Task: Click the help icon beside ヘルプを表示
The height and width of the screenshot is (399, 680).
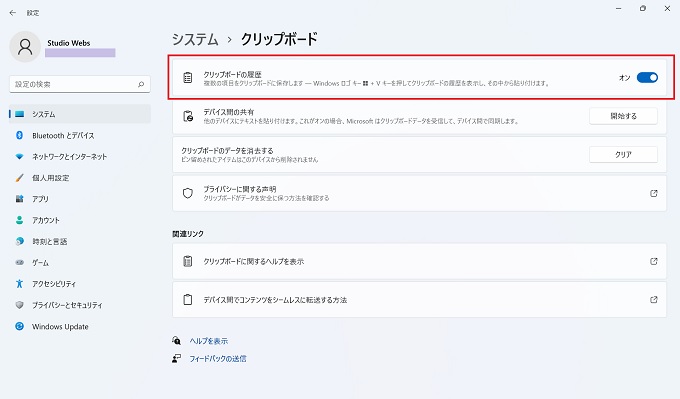Action: pyautogui.click(x=177, y=340)
